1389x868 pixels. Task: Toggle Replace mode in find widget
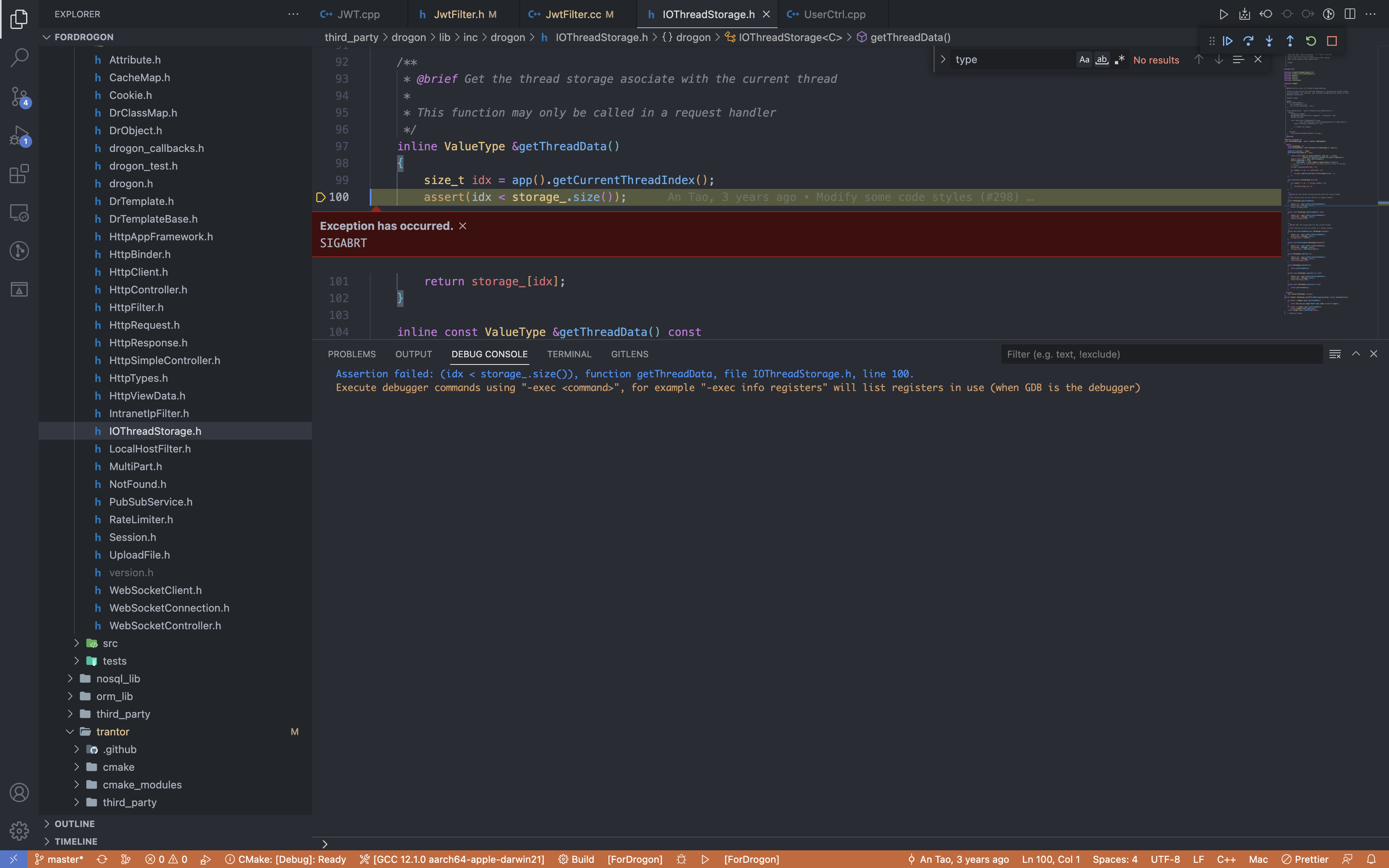coord(943,60)
